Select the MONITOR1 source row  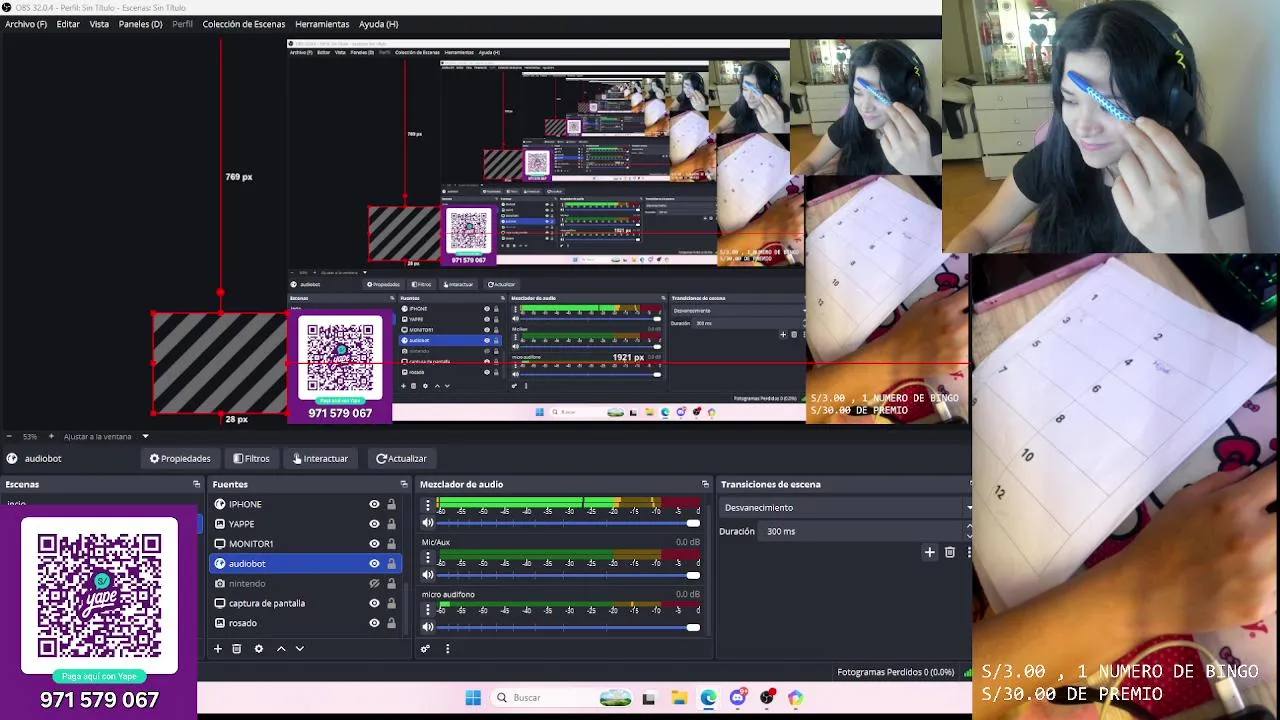305,544
